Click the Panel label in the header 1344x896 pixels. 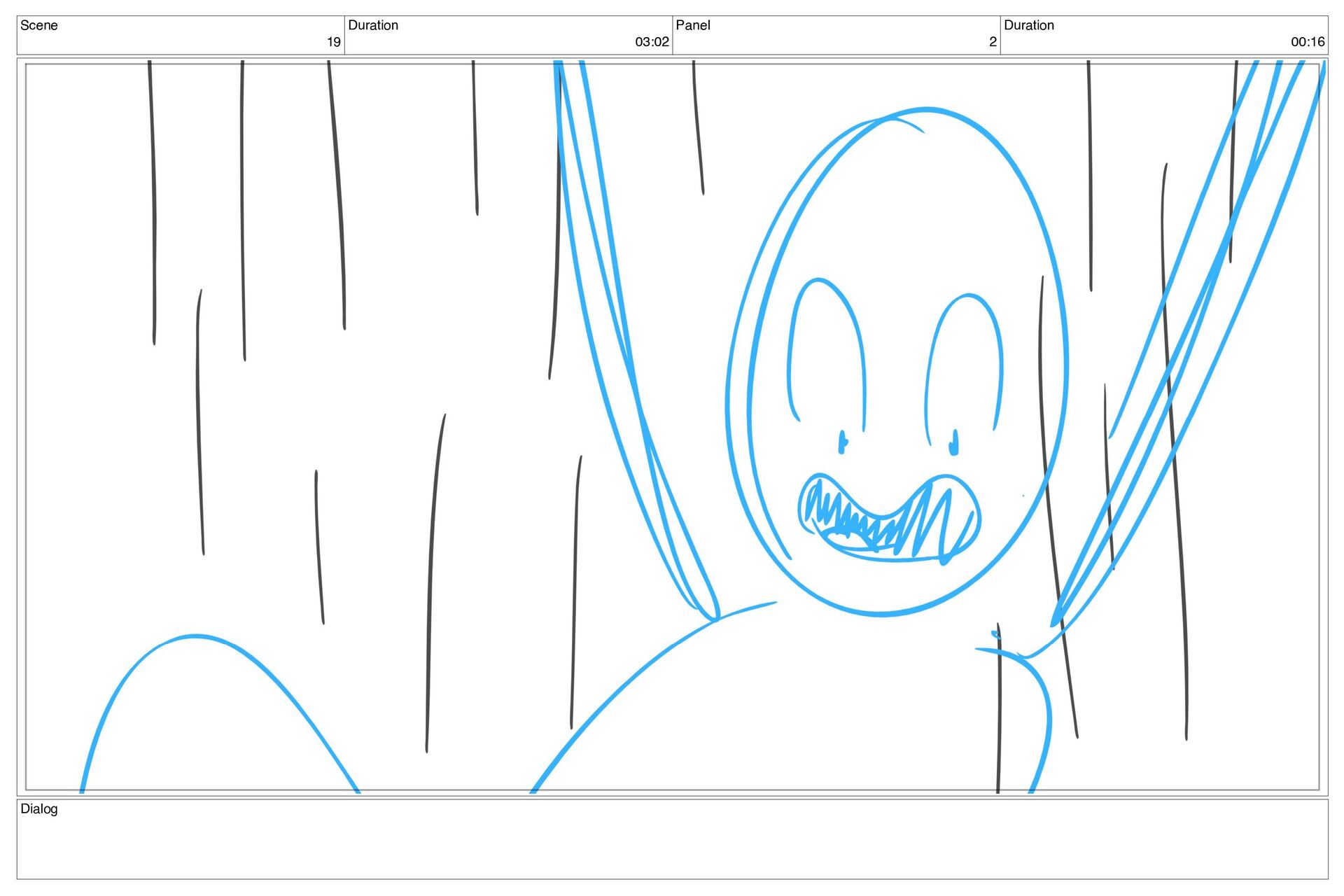692,25
